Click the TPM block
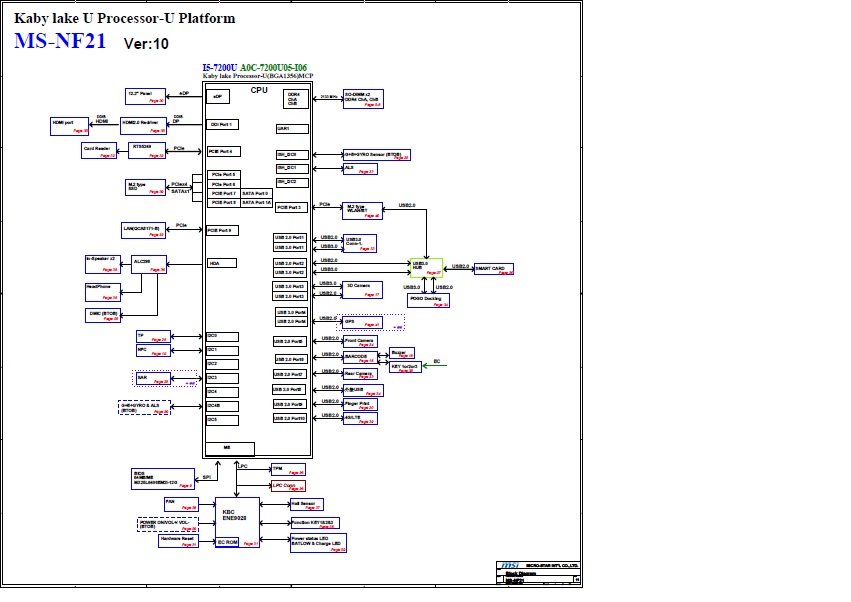Viewport: 851px width, 602px height. (288, 469)
